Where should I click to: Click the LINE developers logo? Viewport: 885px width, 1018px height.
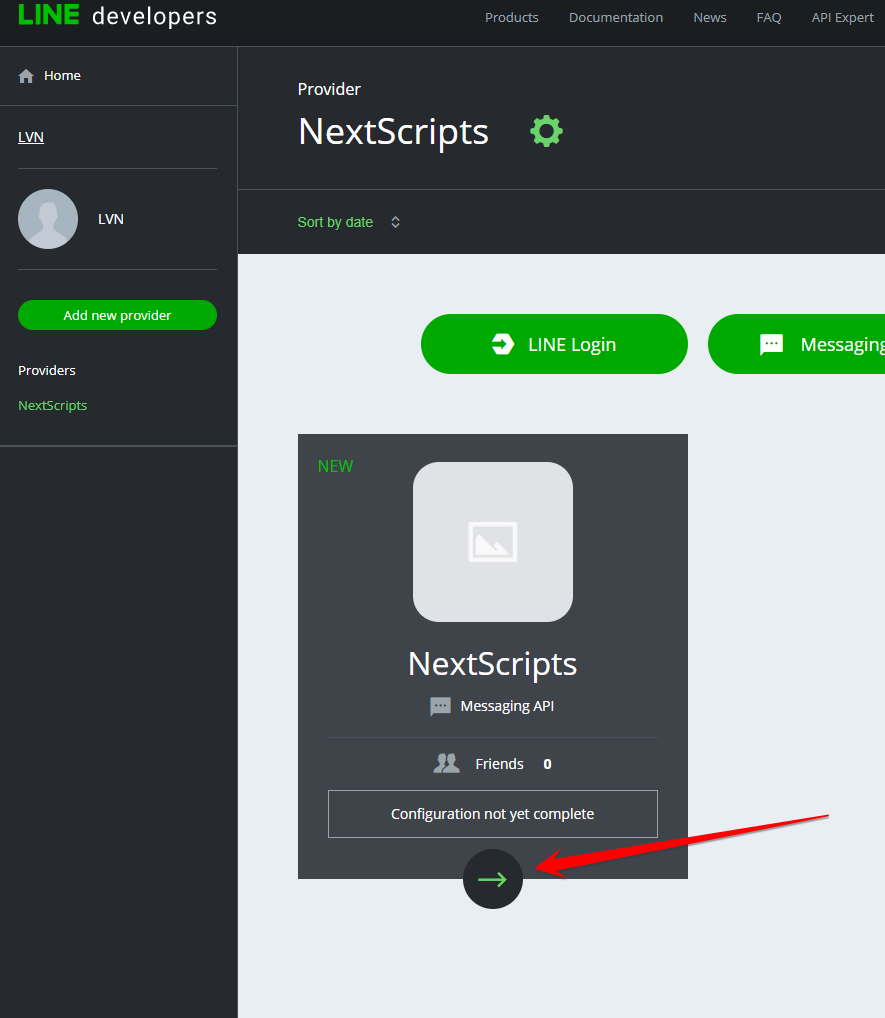[117, 17]
